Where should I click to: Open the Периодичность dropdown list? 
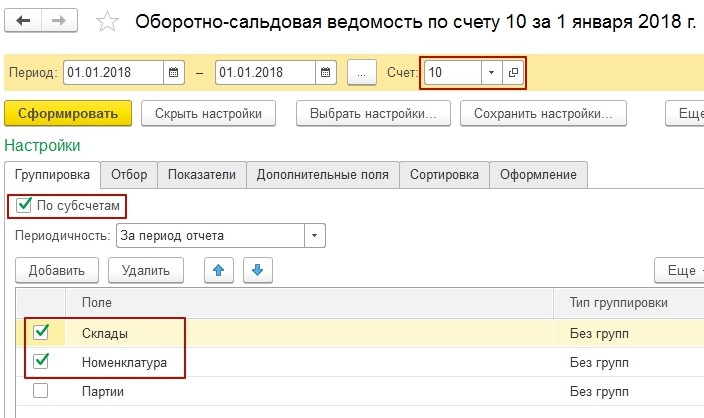pos(315,236)
